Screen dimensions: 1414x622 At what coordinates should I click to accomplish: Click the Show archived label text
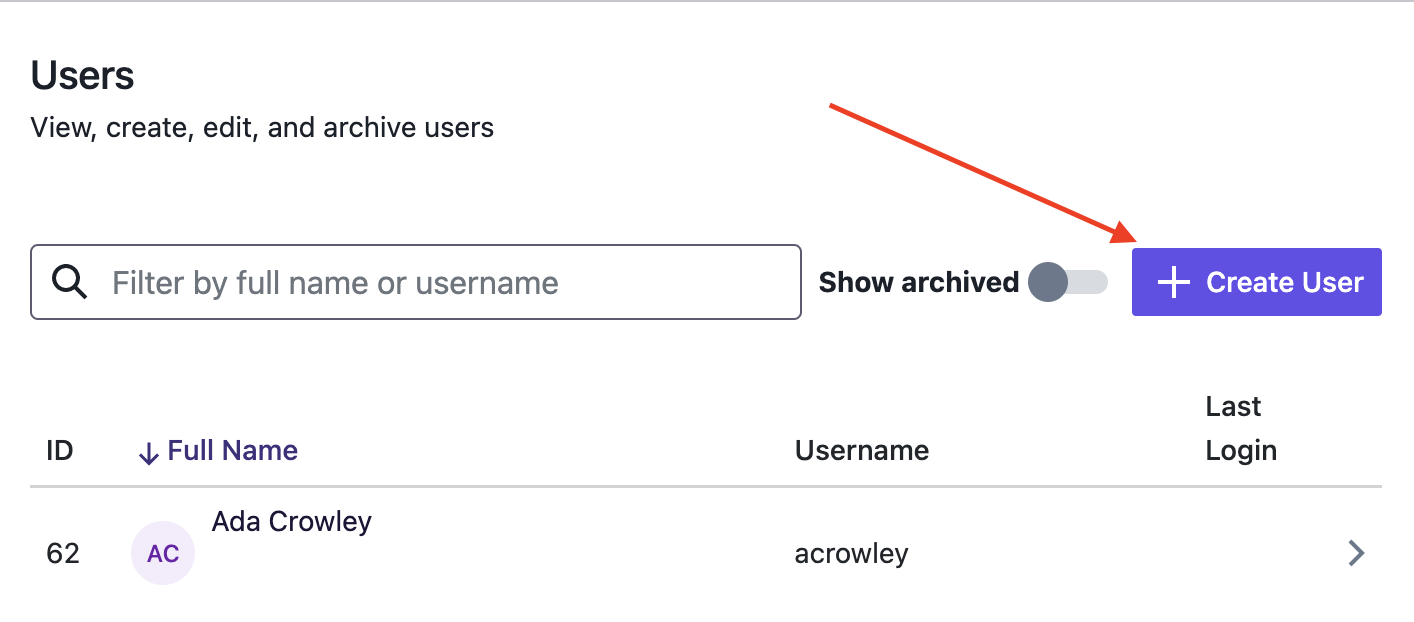(919, 283)
